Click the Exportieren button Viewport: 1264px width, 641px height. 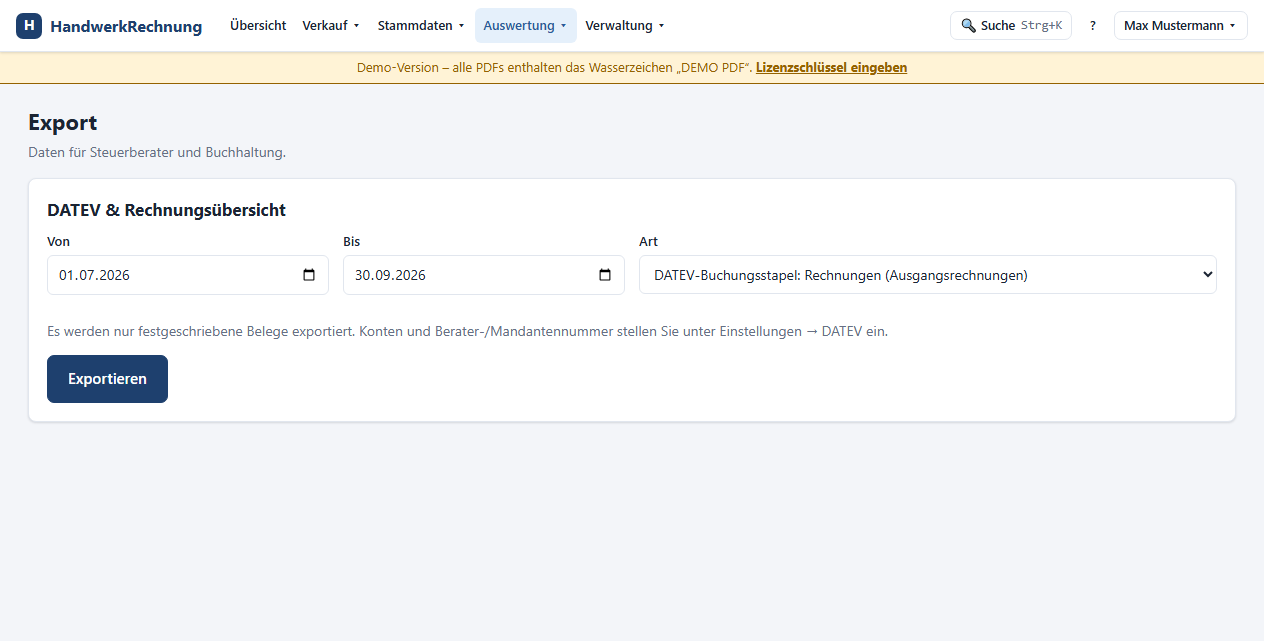107,379
